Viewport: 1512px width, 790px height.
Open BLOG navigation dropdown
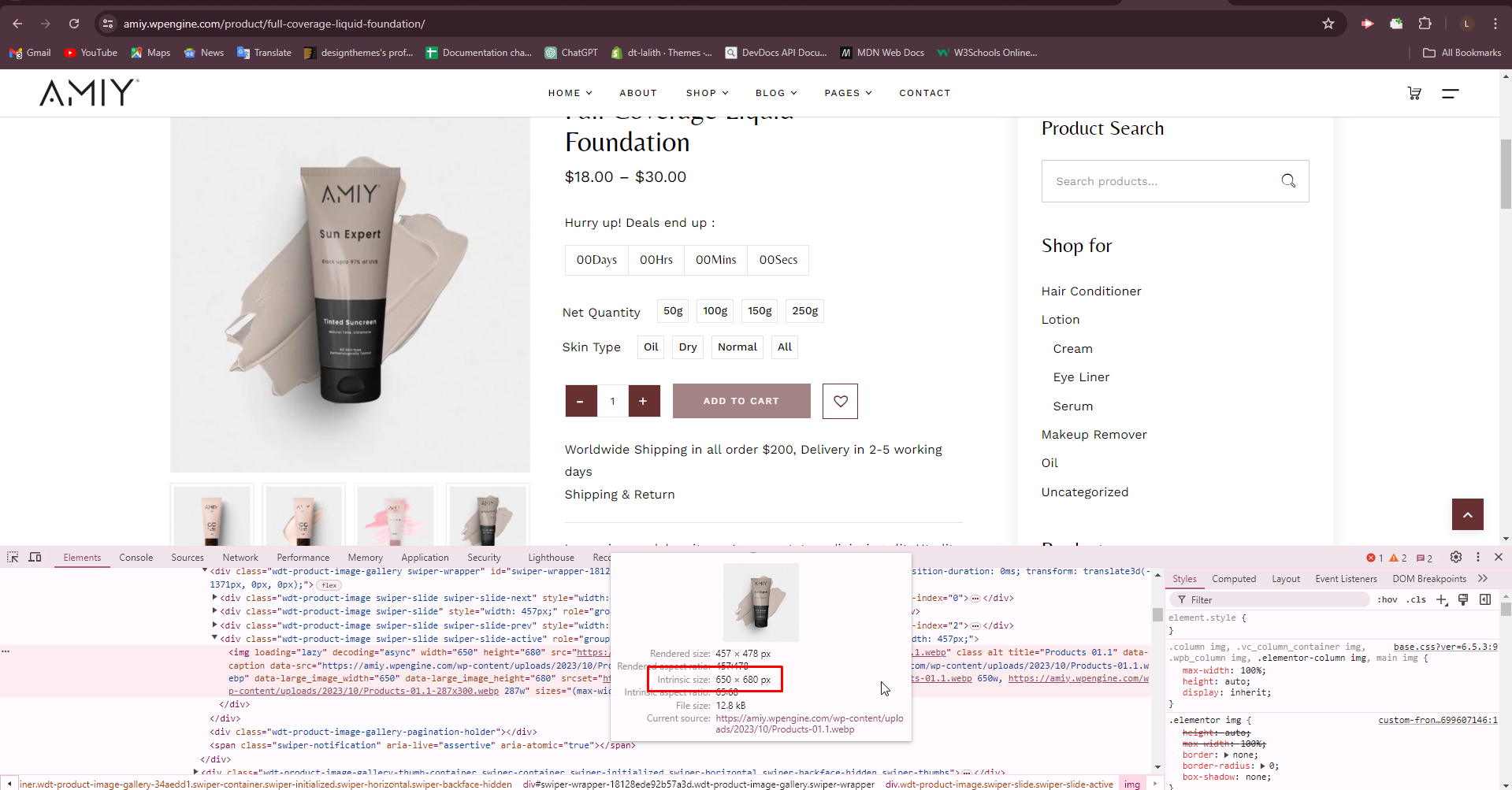tap(776, 93)
